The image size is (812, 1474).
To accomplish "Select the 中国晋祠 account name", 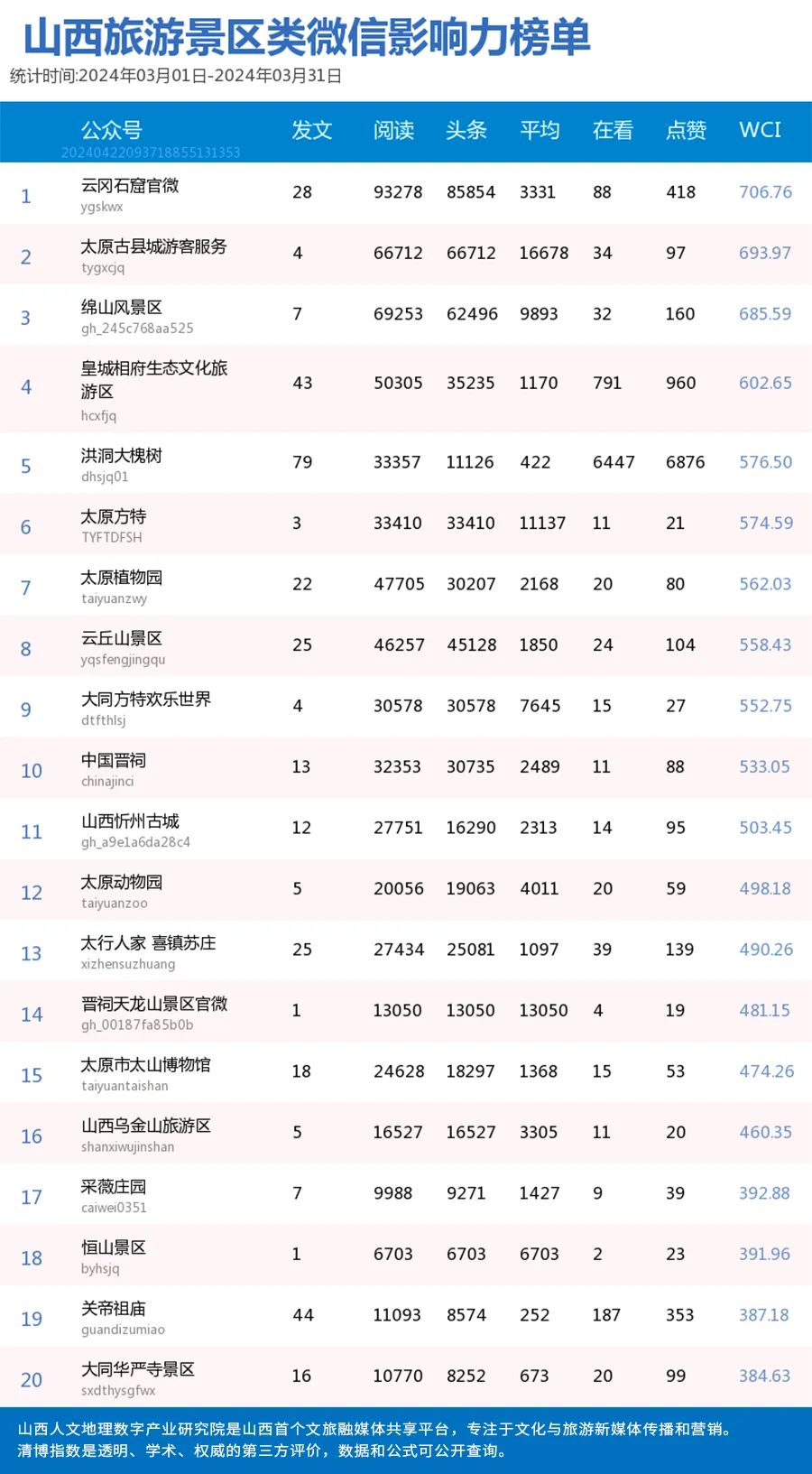I will coord(114,760).
